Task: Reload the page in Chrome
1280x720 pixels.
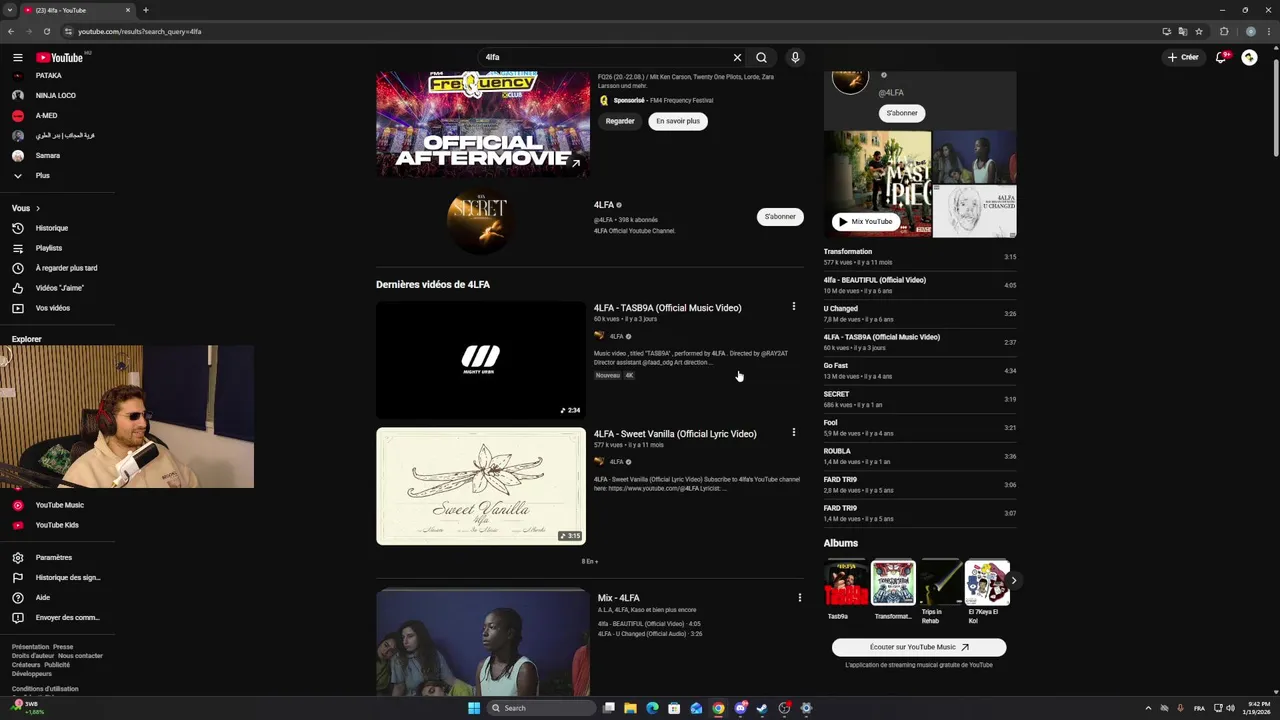Action: click(x=47, y=31)
